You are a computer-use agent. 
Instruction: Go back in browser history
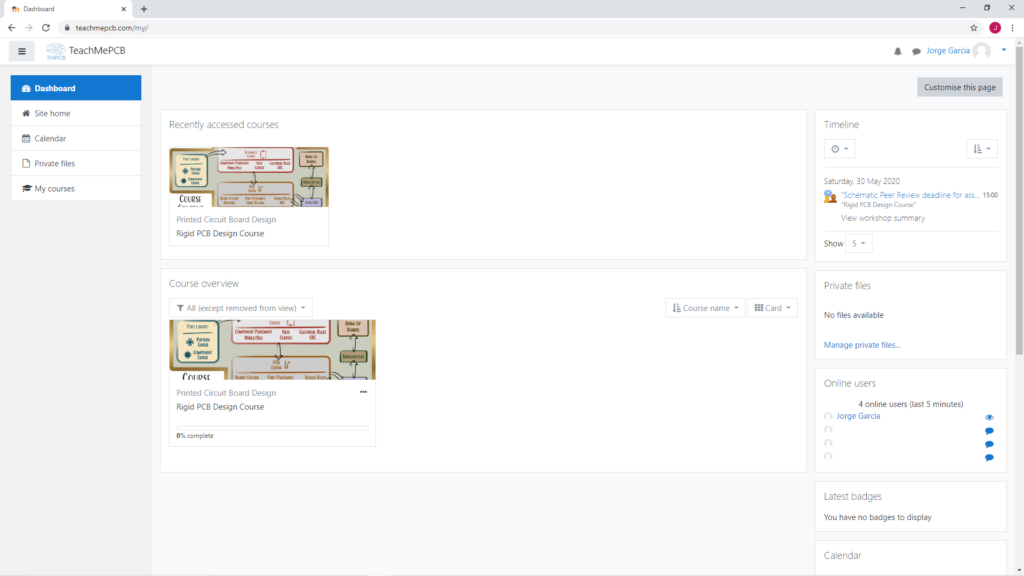11,27
